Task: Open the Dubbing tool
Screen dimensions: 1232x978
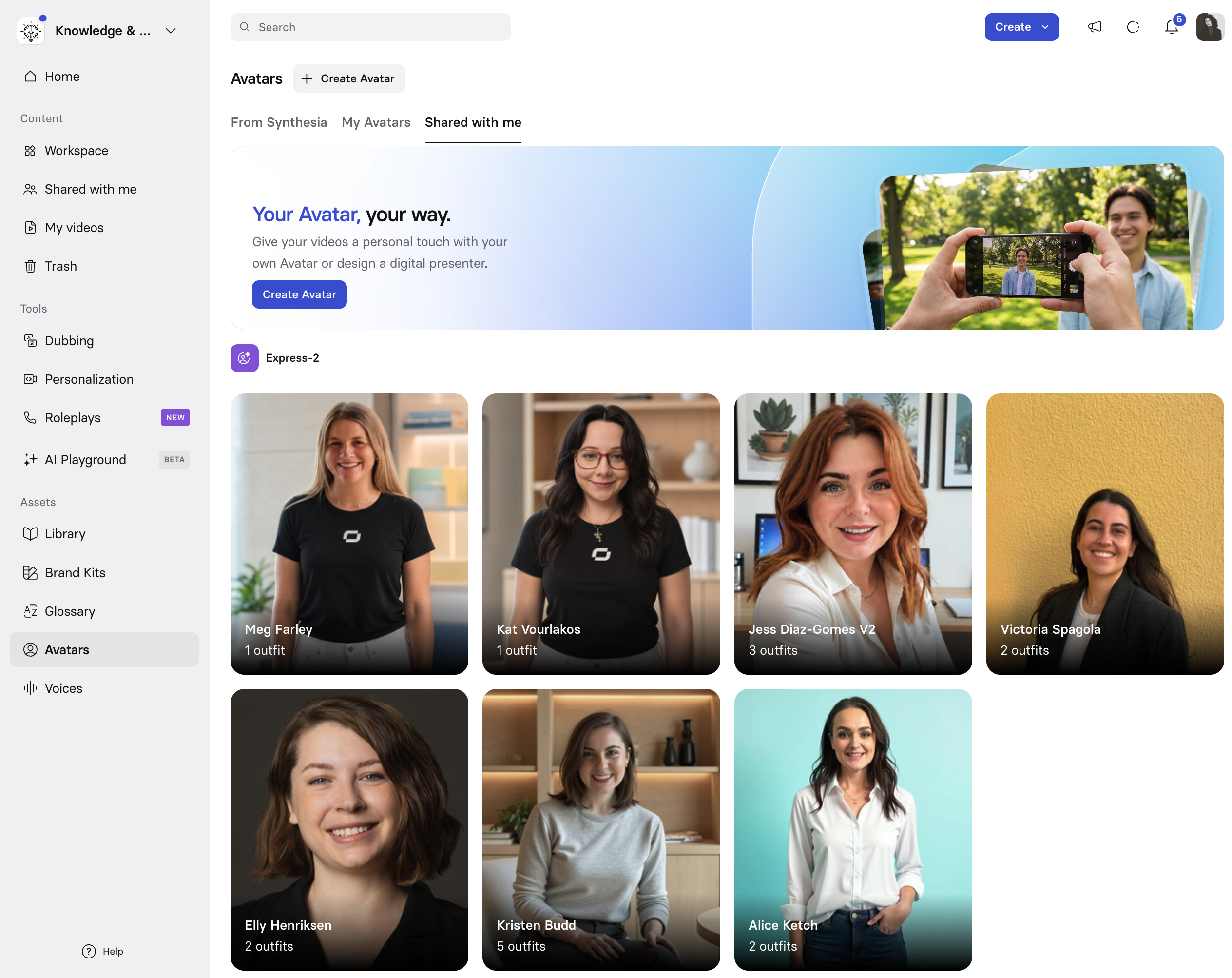Action: (104, 341)
